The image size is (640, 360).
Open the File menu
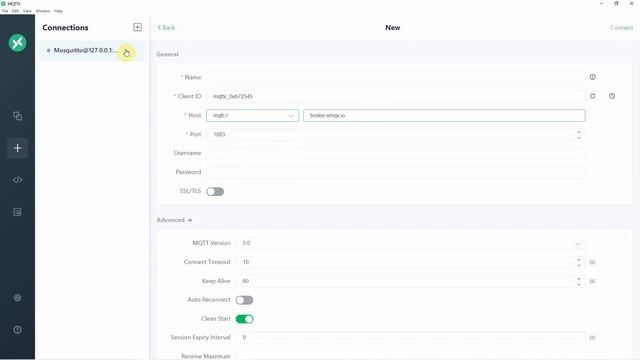pos(5,11)
